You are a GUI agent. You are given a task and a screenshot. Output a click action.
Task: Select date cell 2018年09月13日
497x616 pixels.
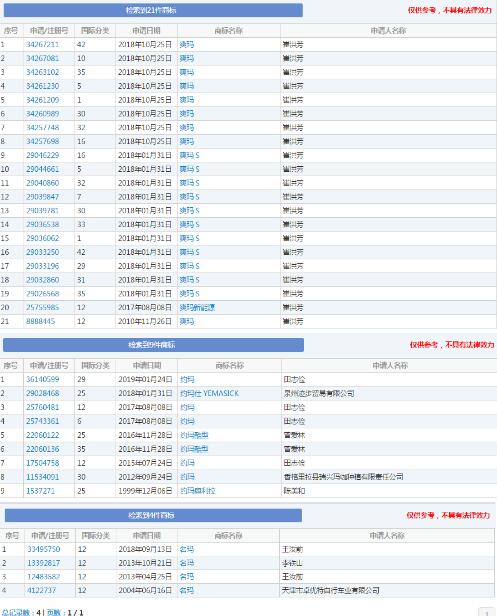pos(145,549)
